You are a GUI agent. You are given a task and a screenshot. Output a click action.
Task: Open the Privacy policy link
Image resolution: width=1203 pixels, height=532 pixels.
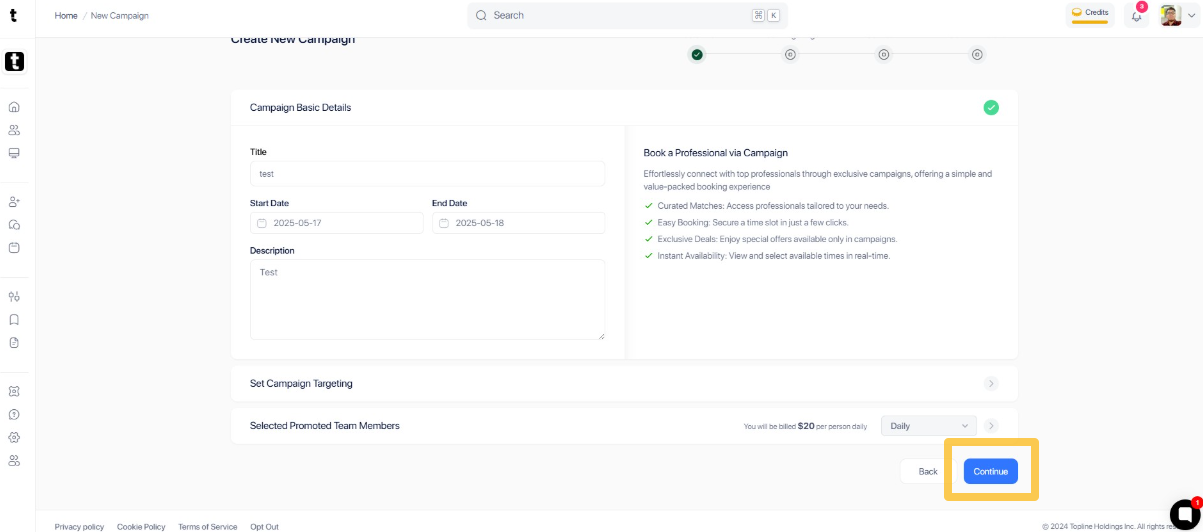[79, 526]
